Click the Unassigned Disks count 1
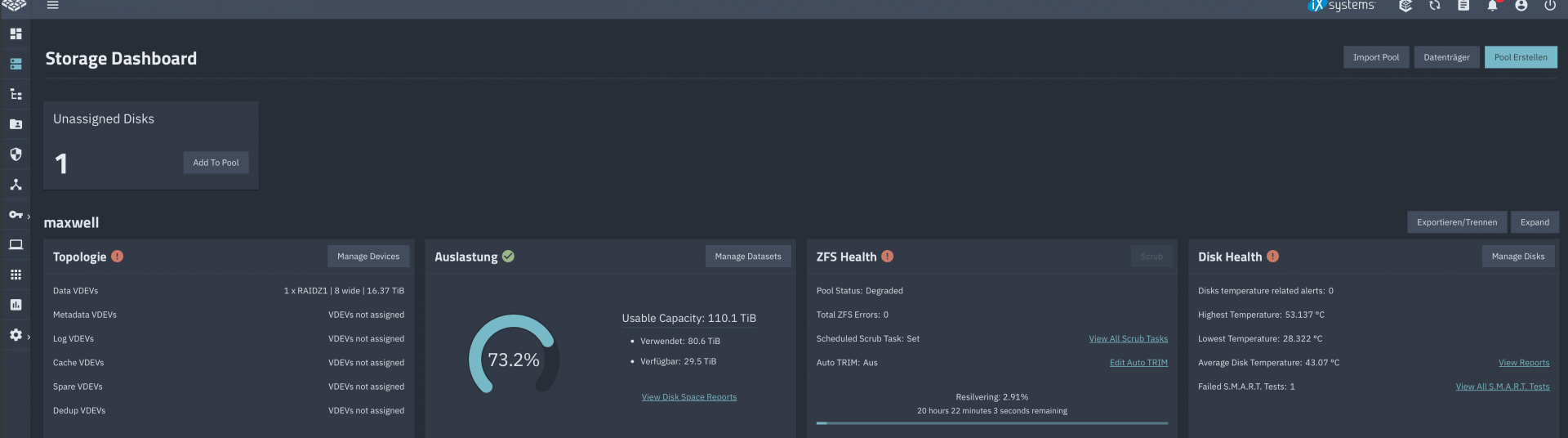Viewport: 1568px width, 438px height. [x=61, y=164]
